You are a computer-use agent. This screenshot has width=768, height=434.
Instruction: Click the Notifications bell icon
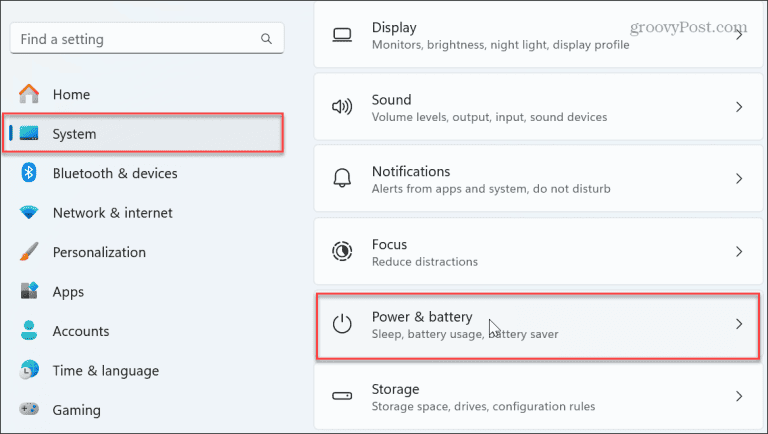342,178
